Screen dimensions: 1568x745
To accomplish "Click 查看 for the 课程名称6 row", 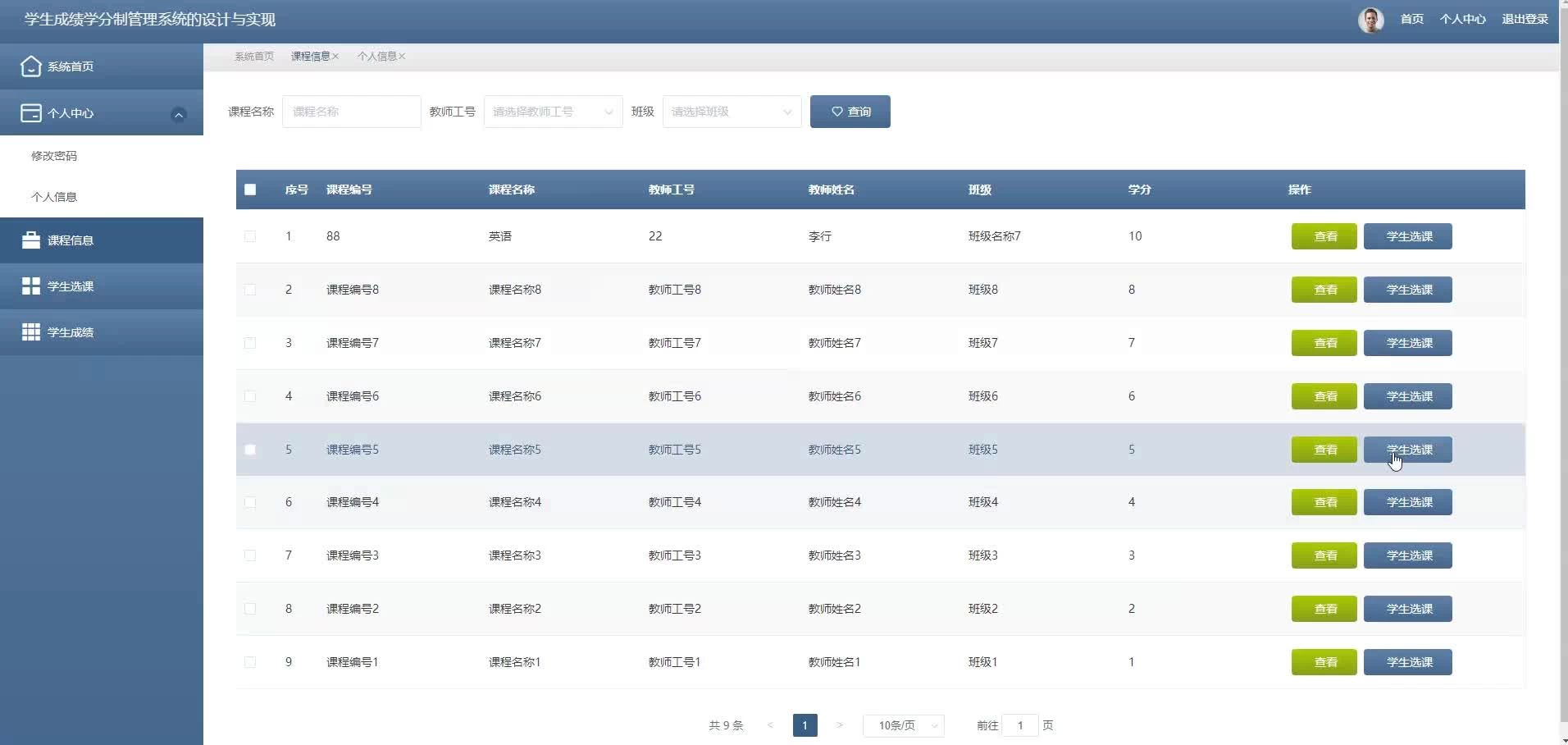I will click(1324, 396).
